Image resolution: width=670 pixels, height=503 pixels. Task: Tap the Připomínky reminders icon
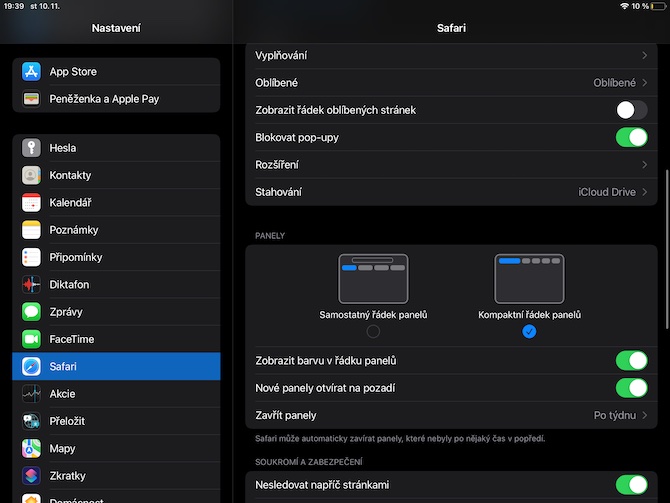click(x=31, y=257)
